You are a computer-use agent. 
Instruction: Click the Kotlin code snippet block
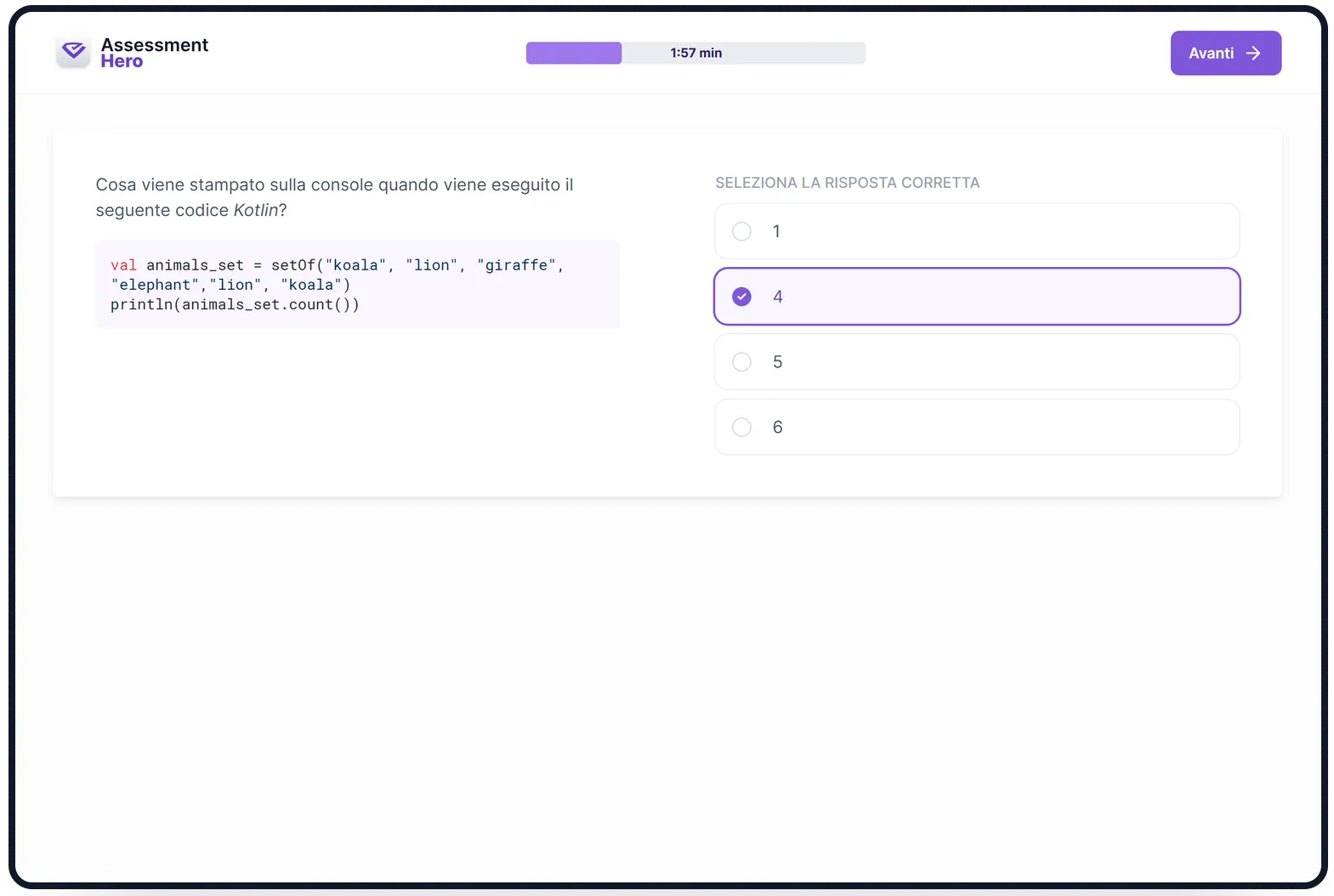pyautogui.click(x=358, y=285)
